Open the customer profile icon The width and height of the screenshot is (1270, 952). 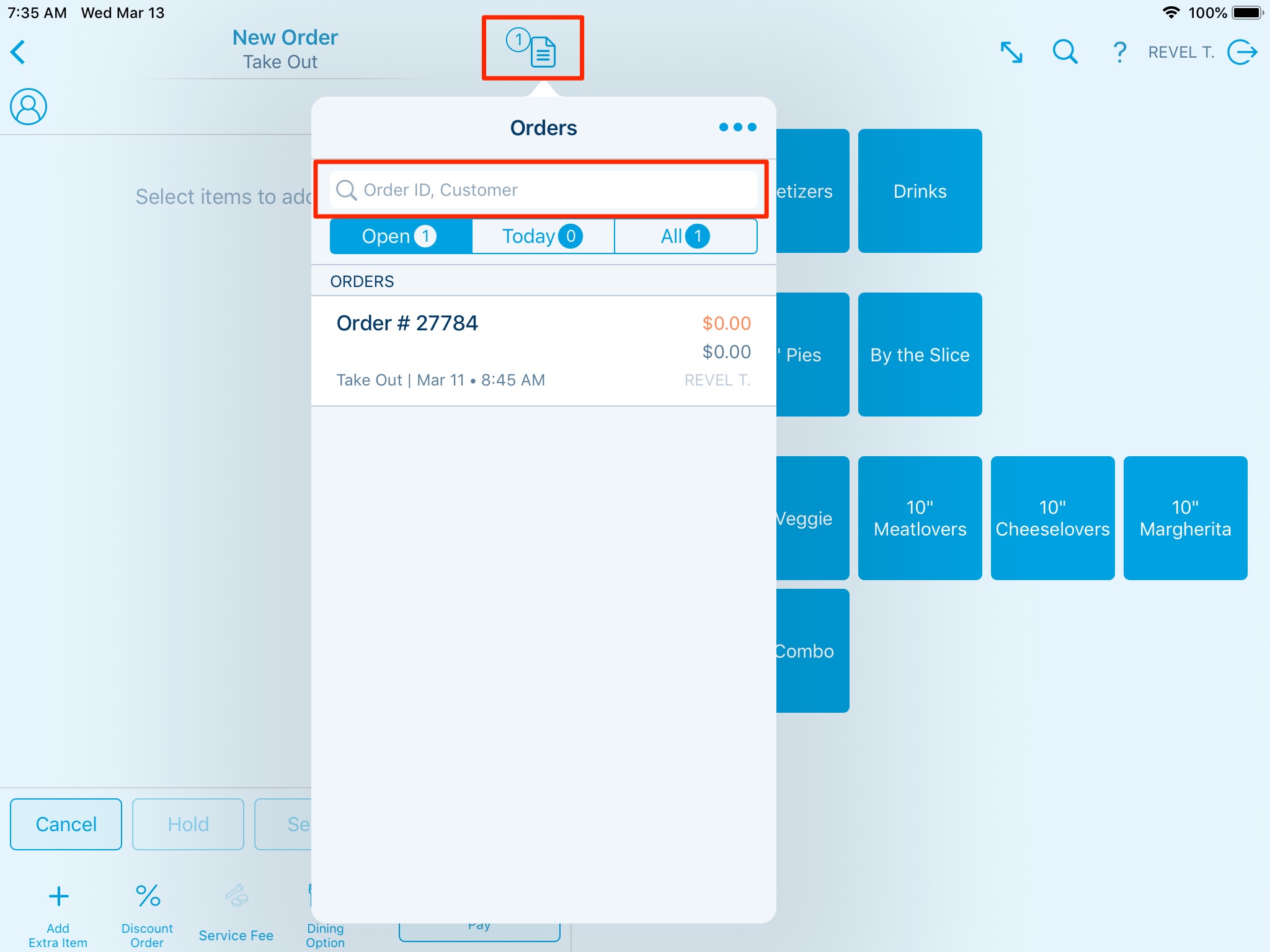(27, 106)
